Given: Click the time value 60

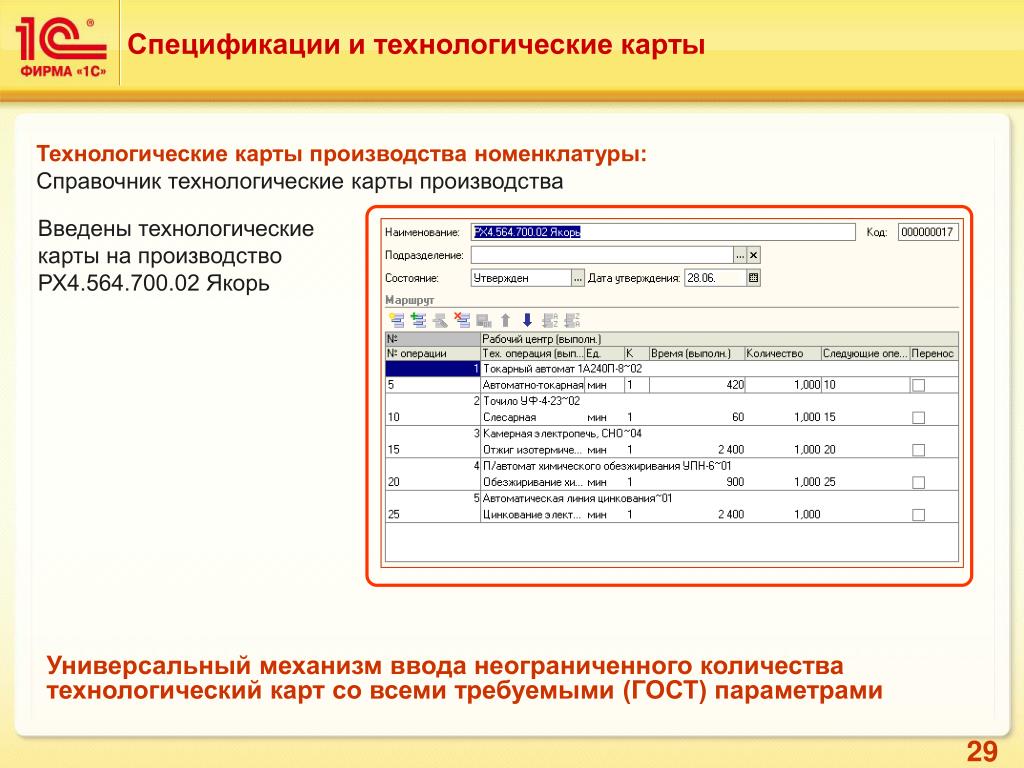Looking at the screenshot, I should 697,417.
